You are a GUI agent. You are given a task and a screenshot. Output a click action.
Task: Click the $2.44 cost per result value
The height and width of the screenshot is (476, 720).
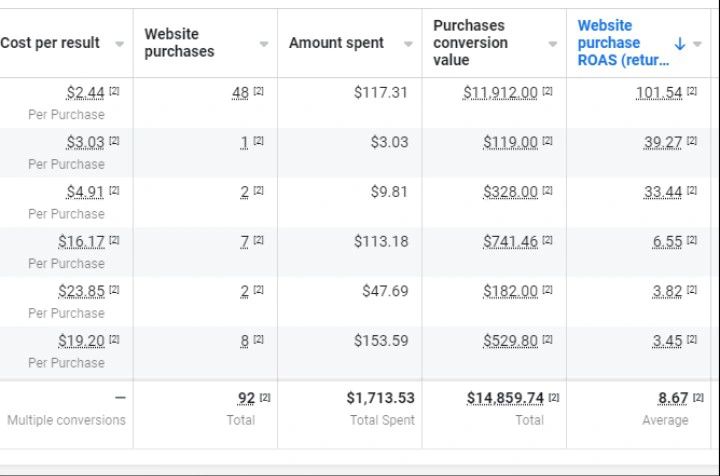(x=85, y=93)
